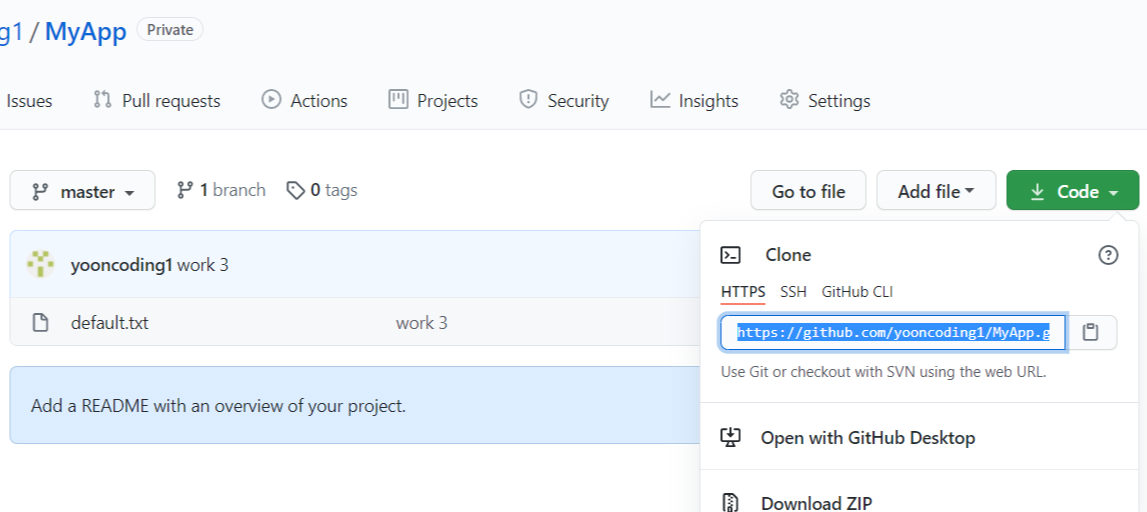Expand the master branch dropdown
1147x512 pixels.
[x=83, y=191]
